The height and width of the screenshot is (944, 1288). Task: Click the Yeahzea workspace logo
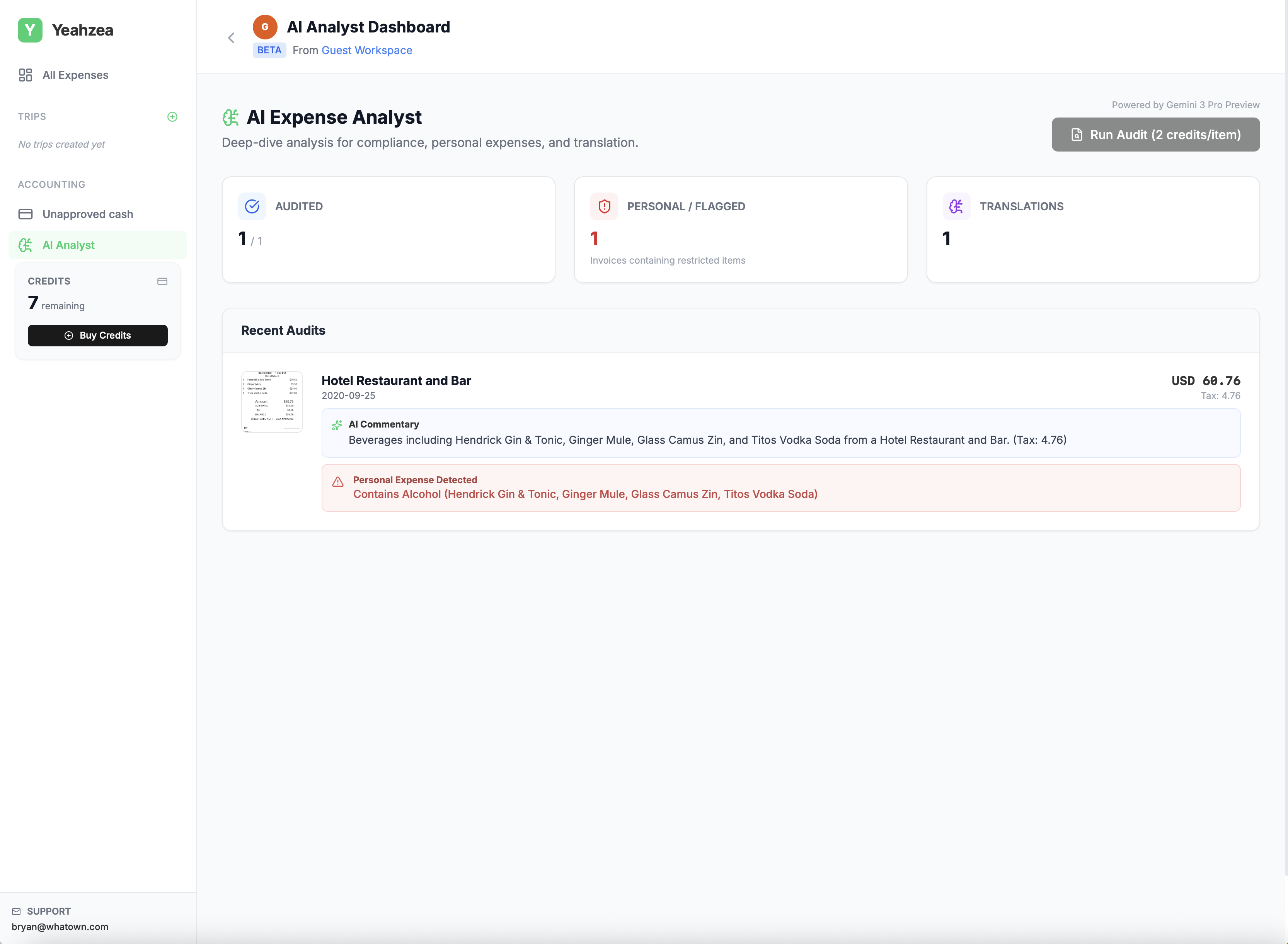pyautogui.click(x=30, y=30)
